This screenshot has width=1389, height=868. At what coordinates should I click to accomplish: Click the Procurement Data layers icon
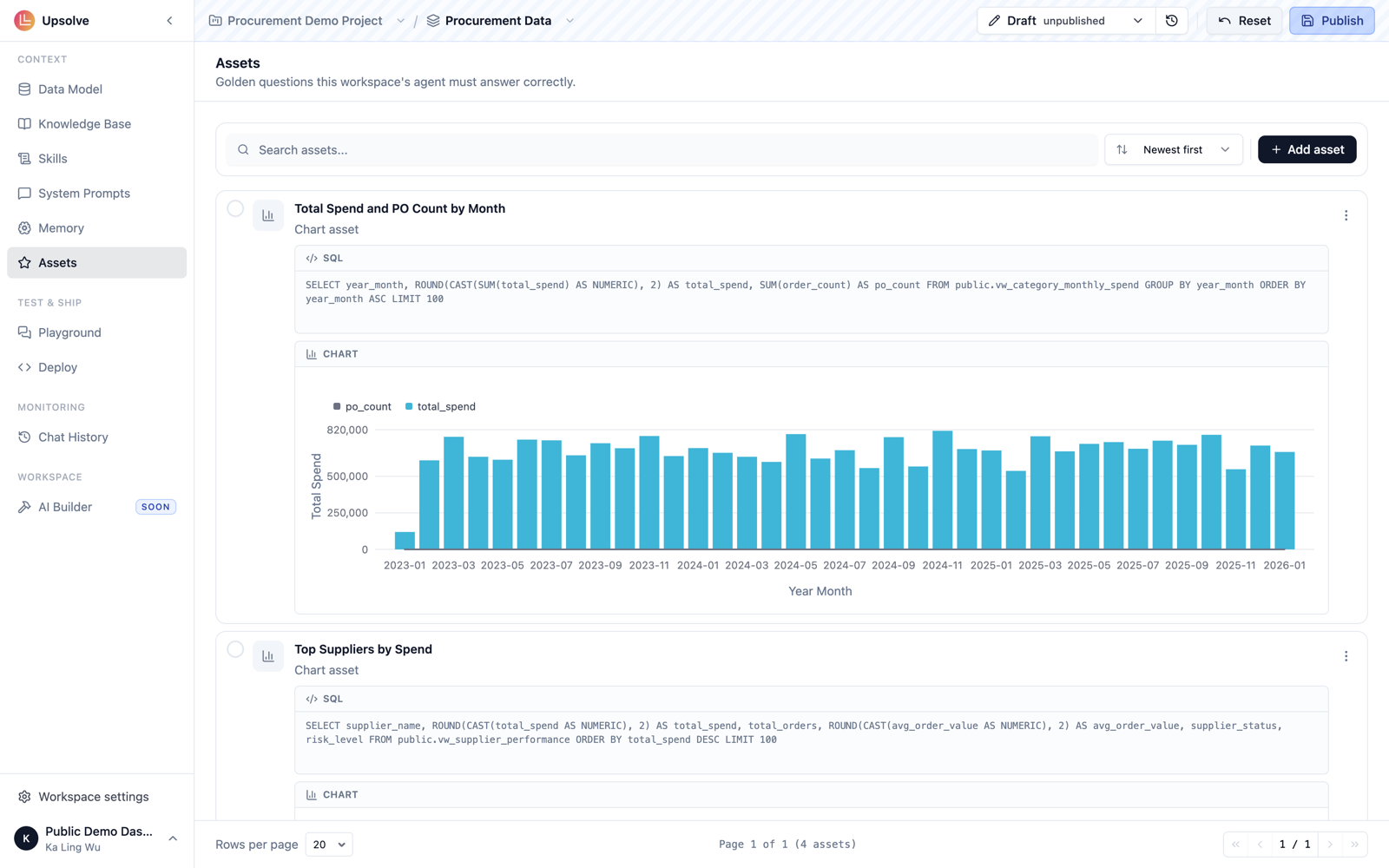tap(433, 21)
